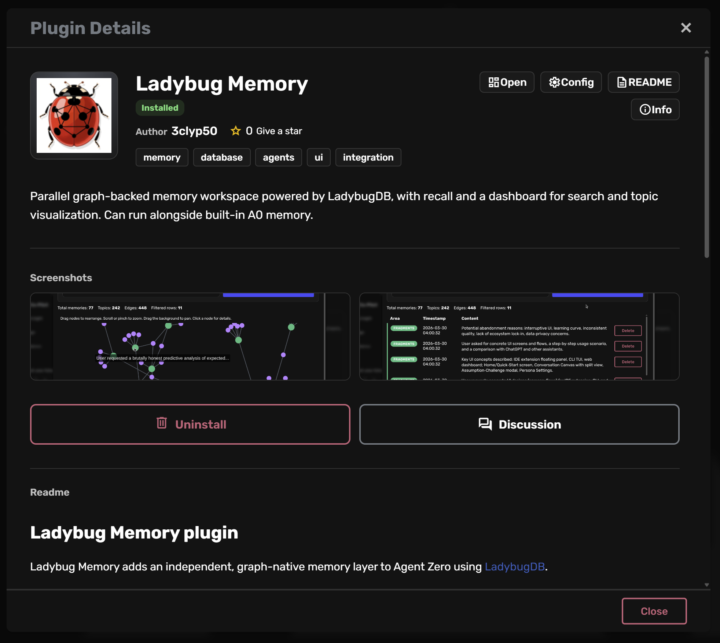View the plugin README file
This screenshot has width=720, height=643.
pos(643,82)
